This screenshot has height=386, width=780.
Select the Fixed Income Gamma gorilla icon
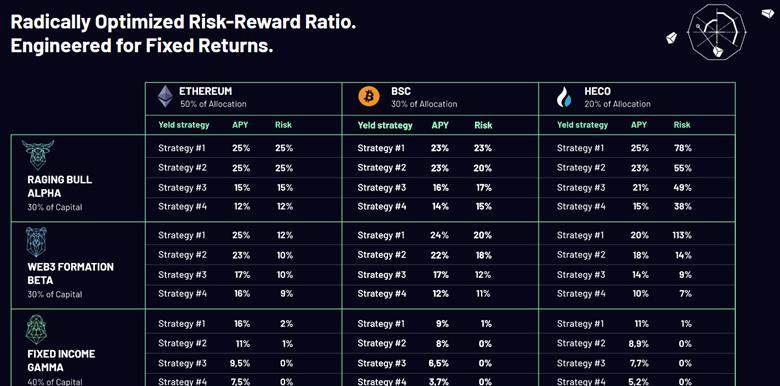click(36, 329)
